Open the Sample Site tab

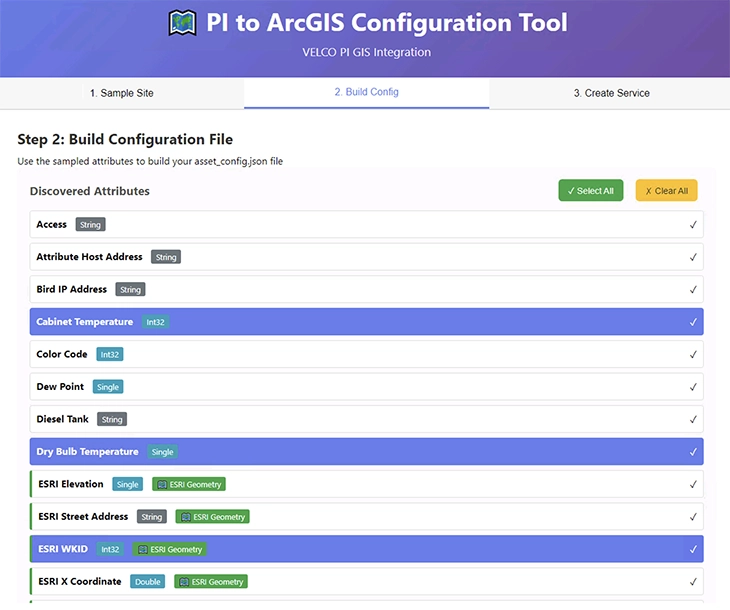[x=122, y=93]
